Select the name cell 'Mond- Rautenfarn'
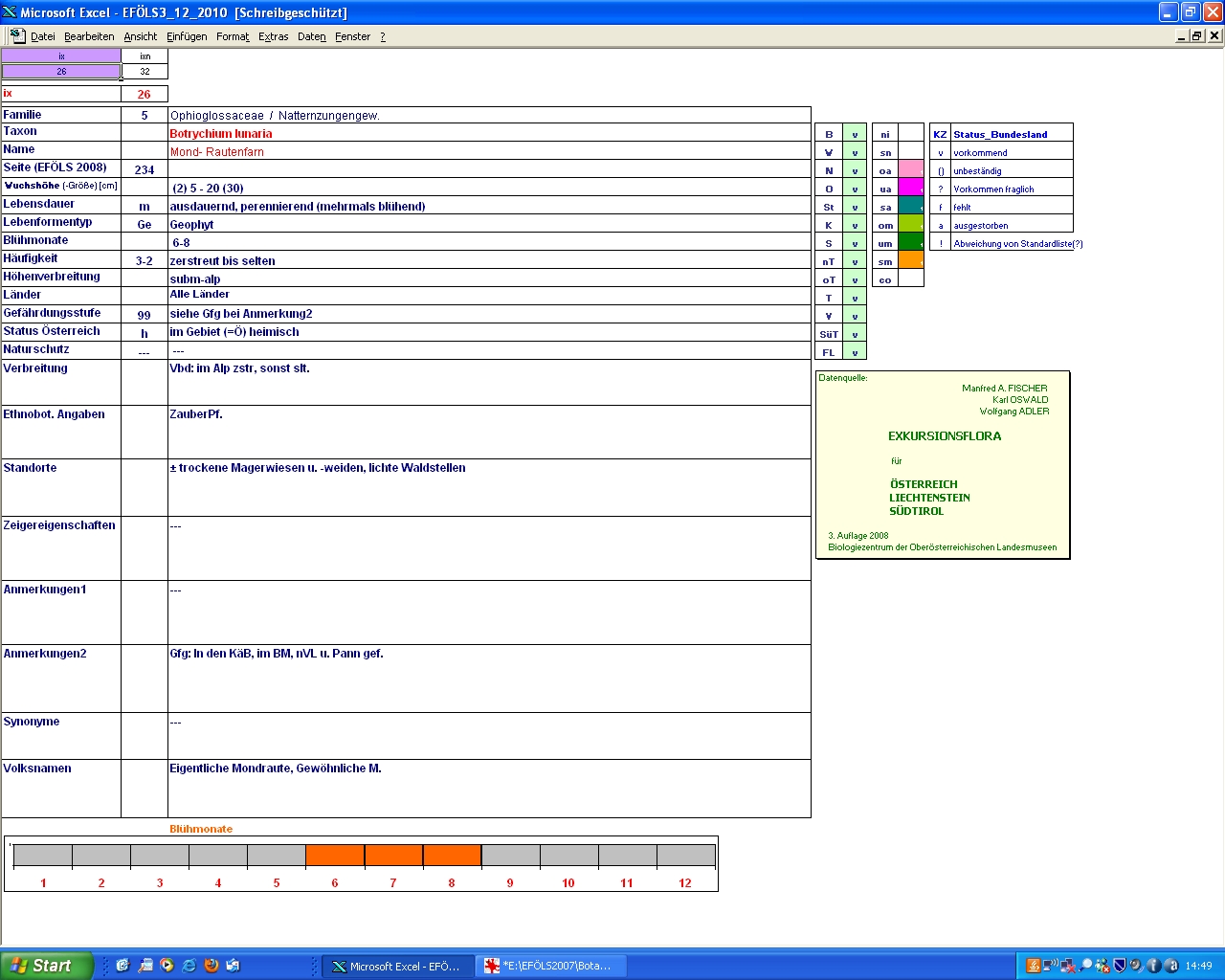 489,151
